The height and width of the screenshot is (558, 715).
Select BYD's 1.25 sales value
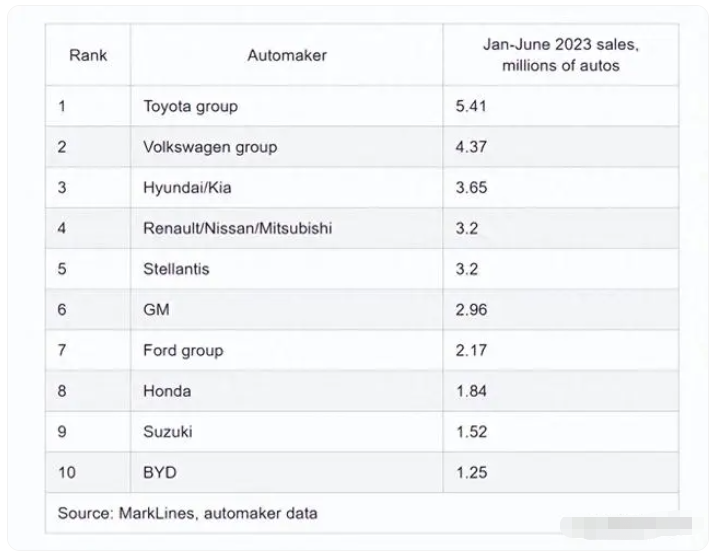click(471, 472)
